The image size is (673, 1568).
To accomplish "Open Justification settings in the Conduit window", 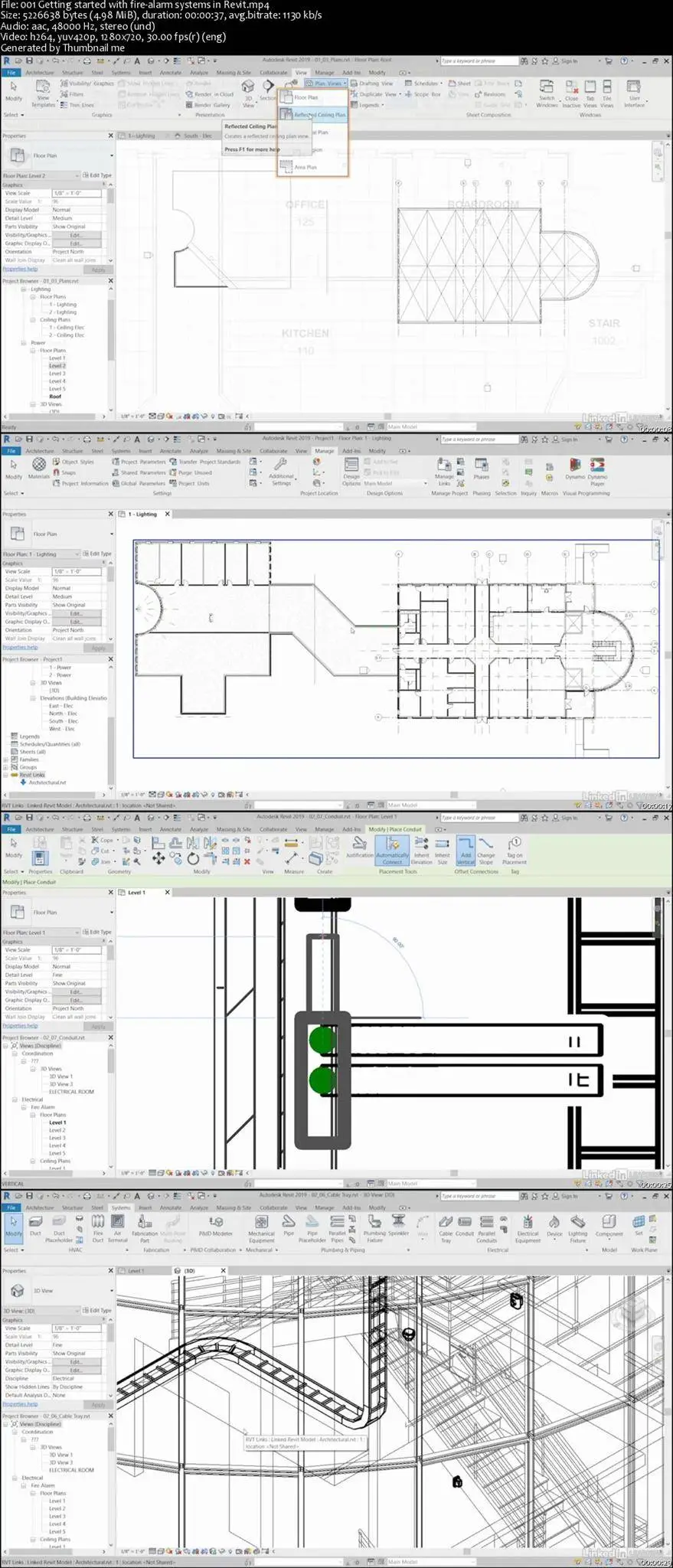I will 359,847.
